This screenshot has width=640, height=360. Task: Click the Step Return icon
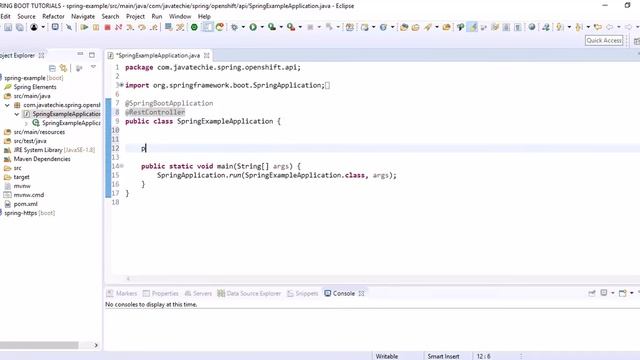tap(154, 27)
